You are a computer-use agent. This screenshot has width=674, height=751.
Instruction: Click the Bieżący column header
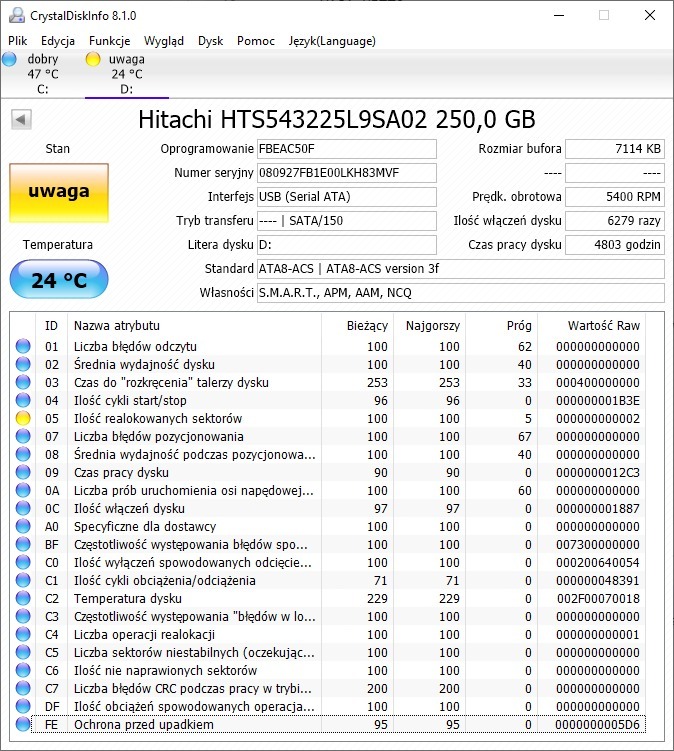357,326
